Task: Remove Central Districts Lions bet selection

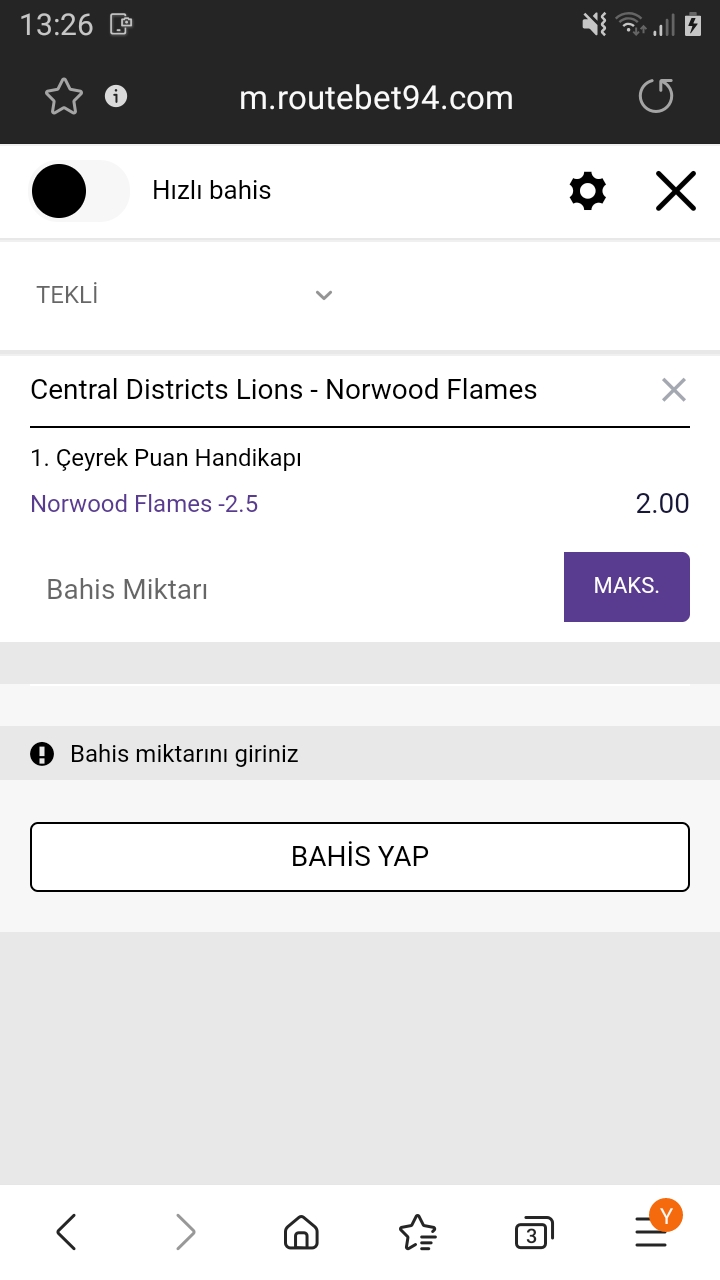Action: pos(674,390)
